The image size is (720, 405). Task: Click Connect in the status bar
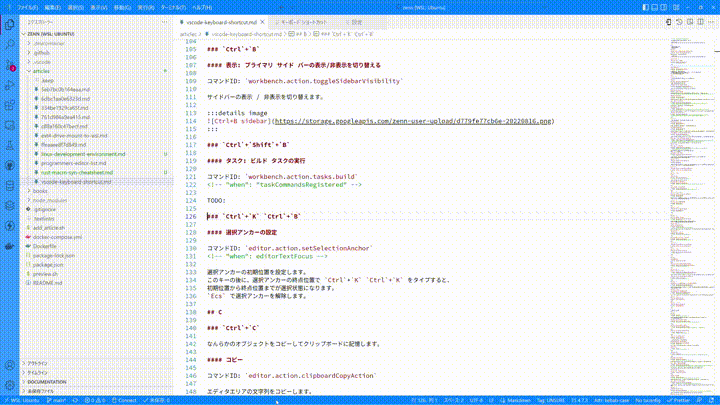point(124,400)
